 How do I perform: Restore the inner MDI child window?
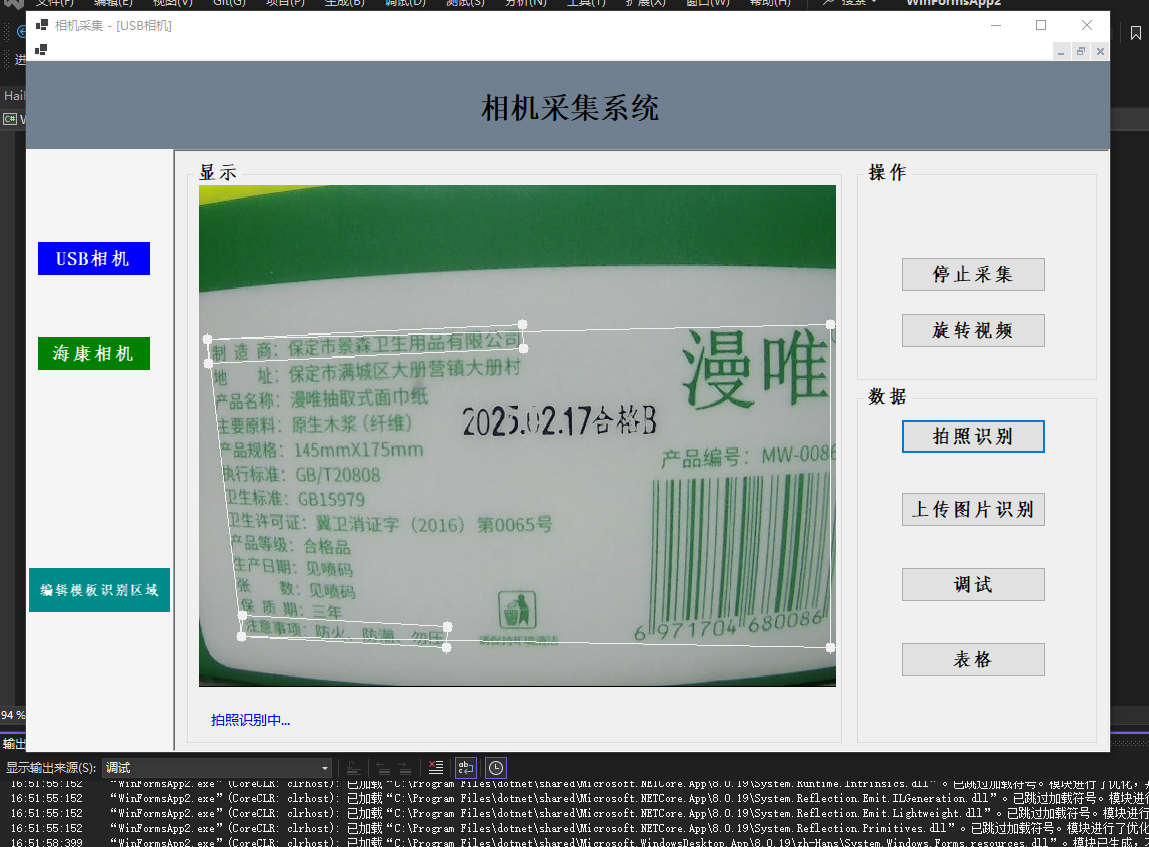1081,51
